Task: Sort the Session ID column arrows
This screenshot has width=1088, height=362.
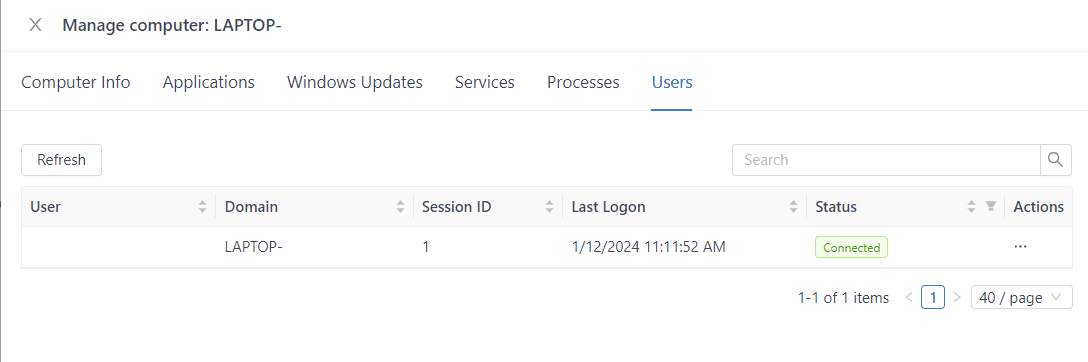Action: pos(550,207)
